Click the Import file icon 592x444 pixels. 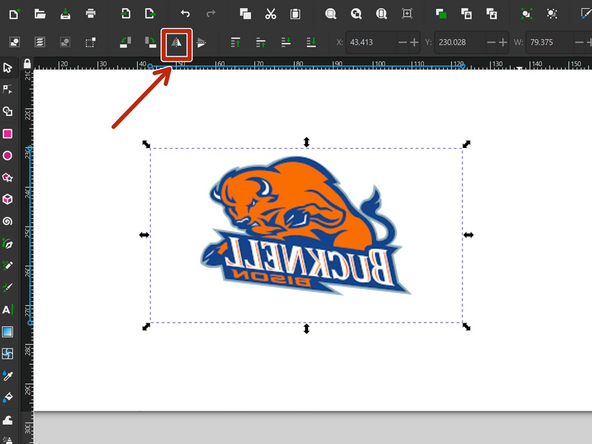pyautogui.click(x=125, y=14)
